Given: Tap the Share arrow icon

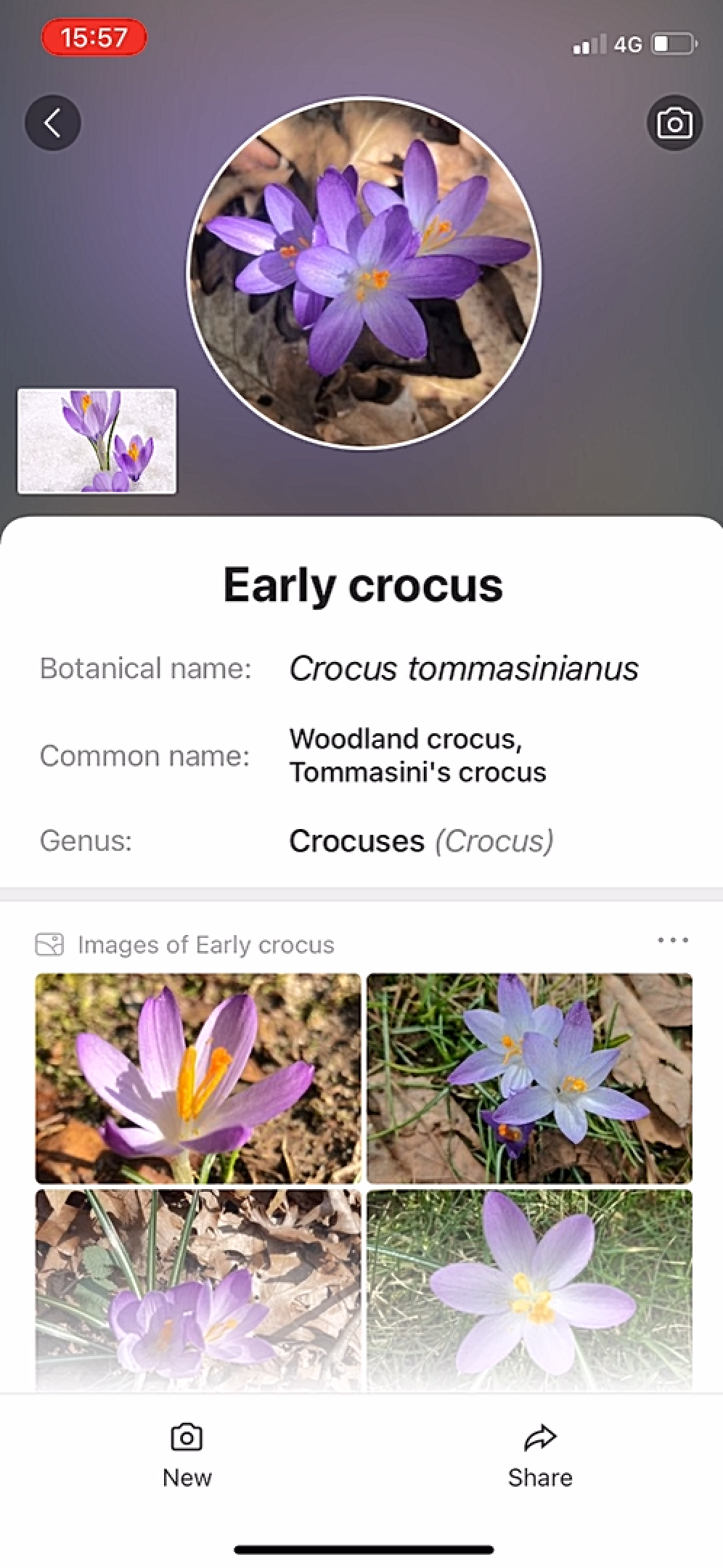Looking at the screenshot, I should (x=540, y=1437).
